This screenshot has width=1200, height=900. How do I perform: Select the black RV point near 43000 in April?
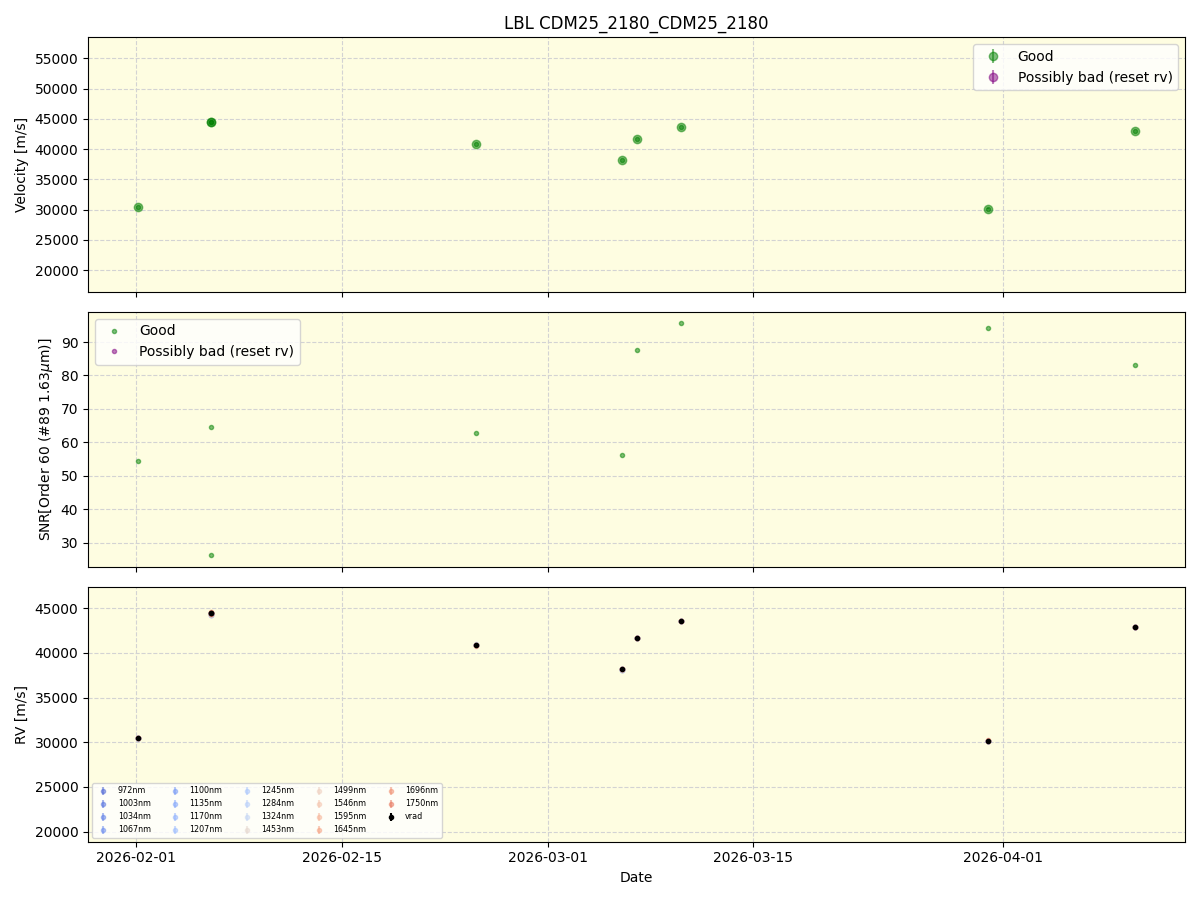pos(1135,627)
